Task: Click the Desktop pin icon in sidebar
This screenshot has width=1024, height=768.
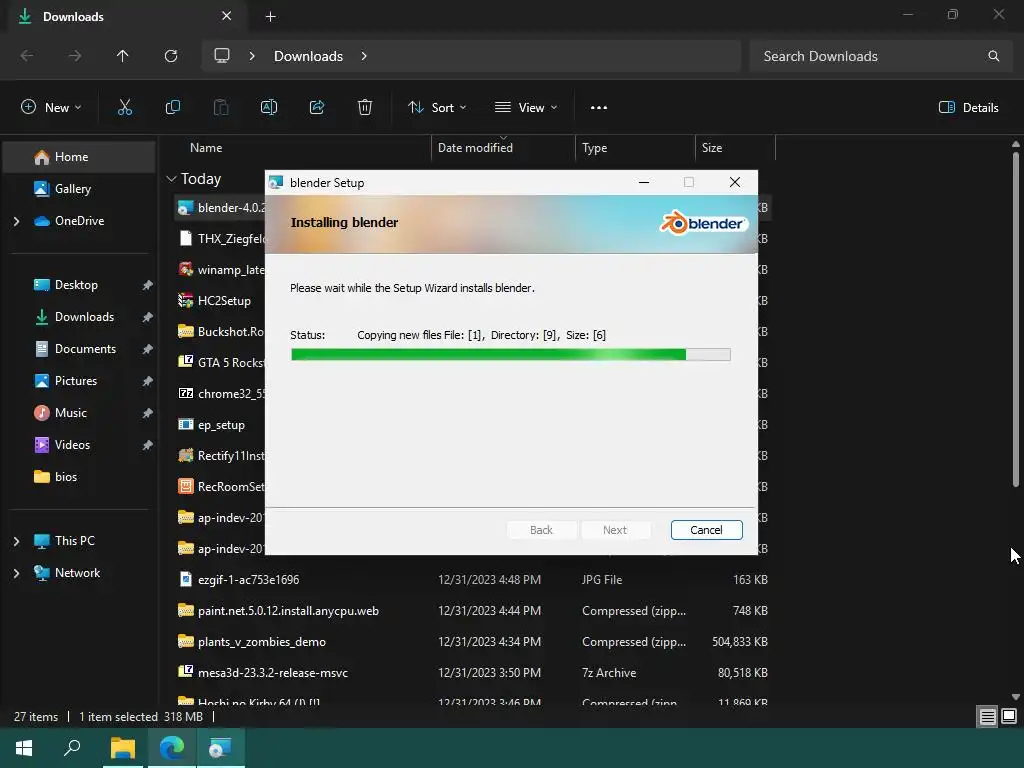Action: (x=148, y=285)
